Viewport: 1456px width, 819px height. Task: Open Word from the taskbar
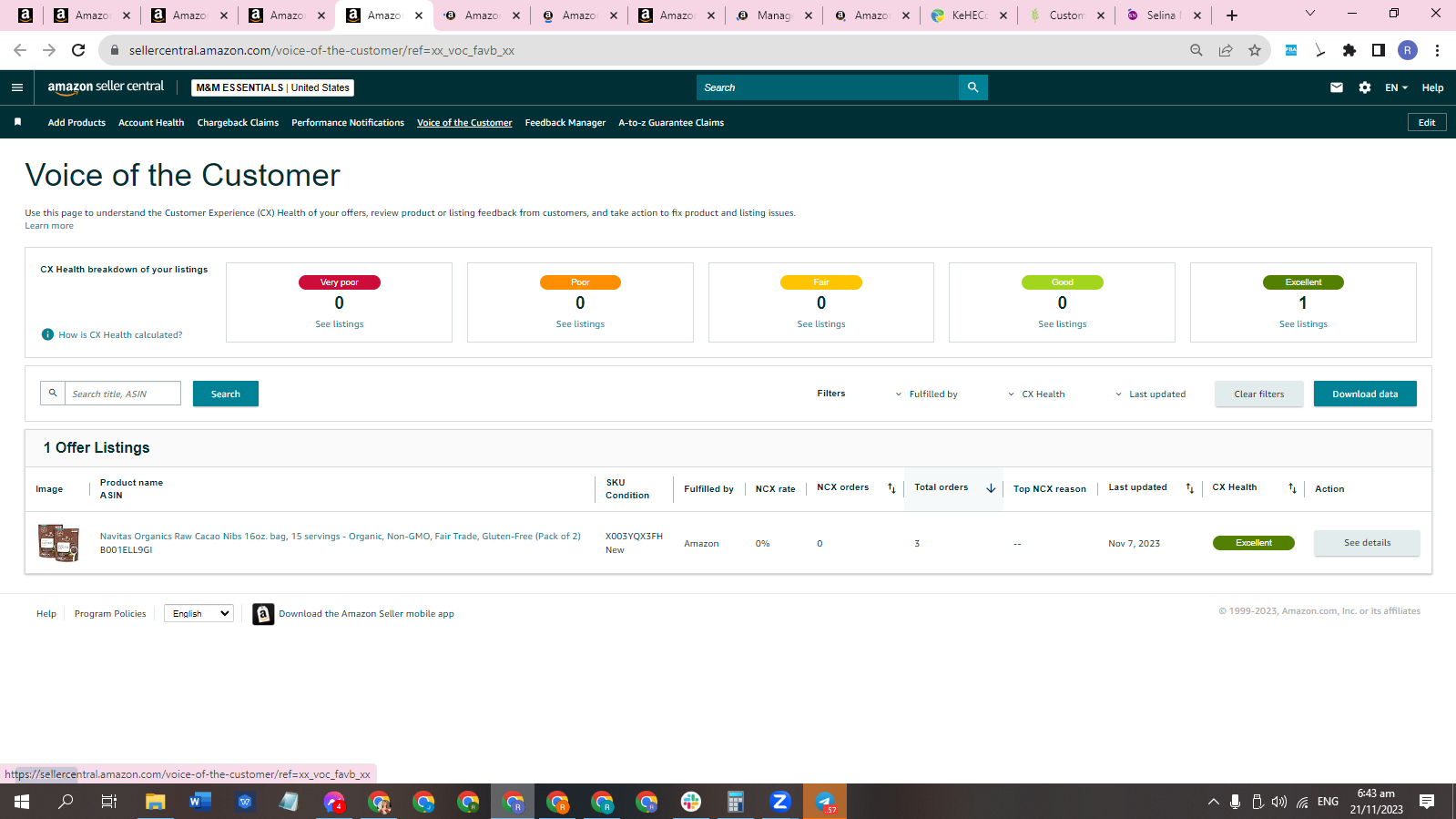pos(199,802)
